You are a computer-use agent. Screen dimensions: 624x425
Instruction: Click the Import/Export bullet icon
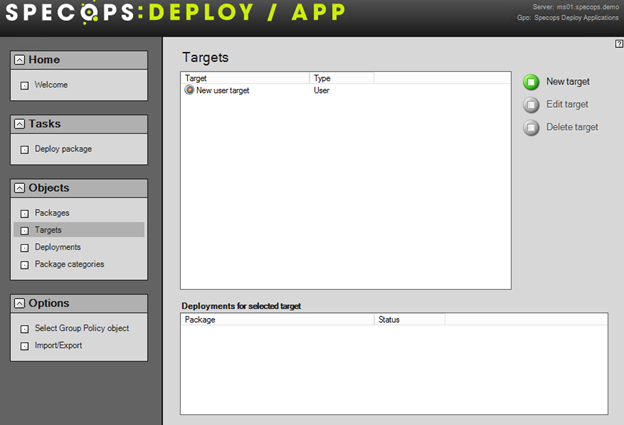(25, 346)
